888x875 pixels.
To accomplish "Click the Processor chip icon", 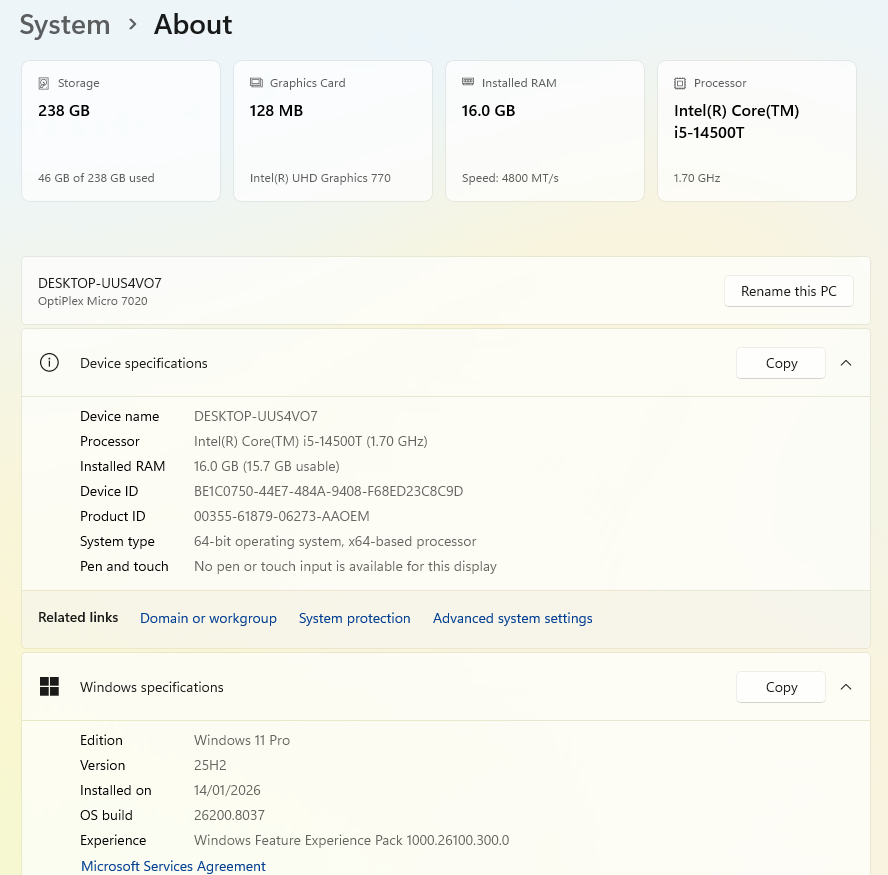I will (x=680, y=83).
